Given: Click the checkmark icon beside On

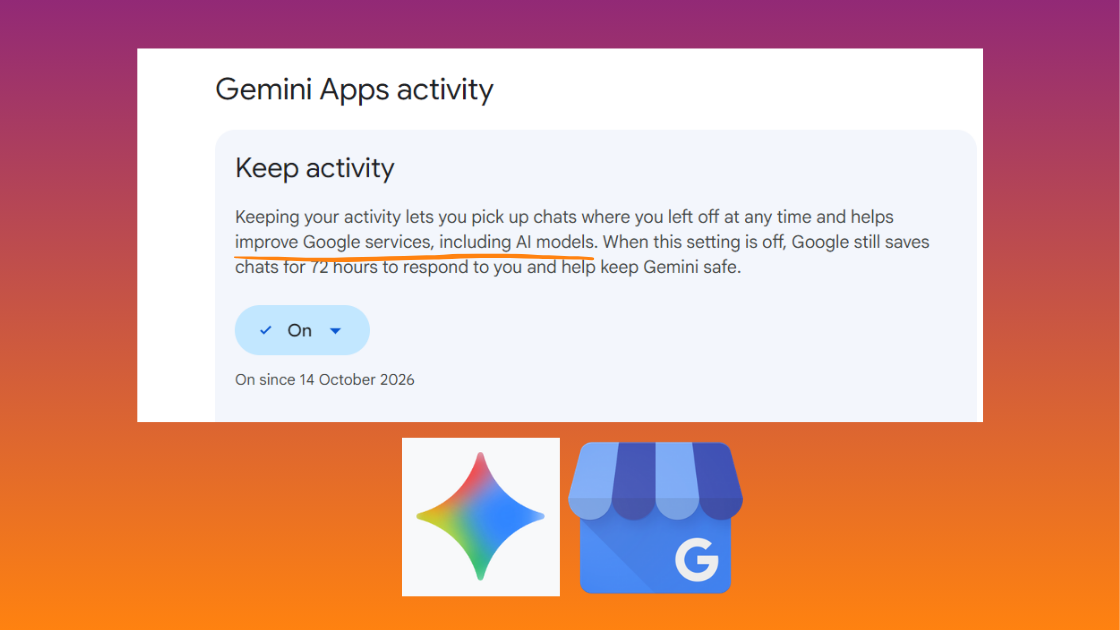Looking at the screenshot, I should (266, 330).
